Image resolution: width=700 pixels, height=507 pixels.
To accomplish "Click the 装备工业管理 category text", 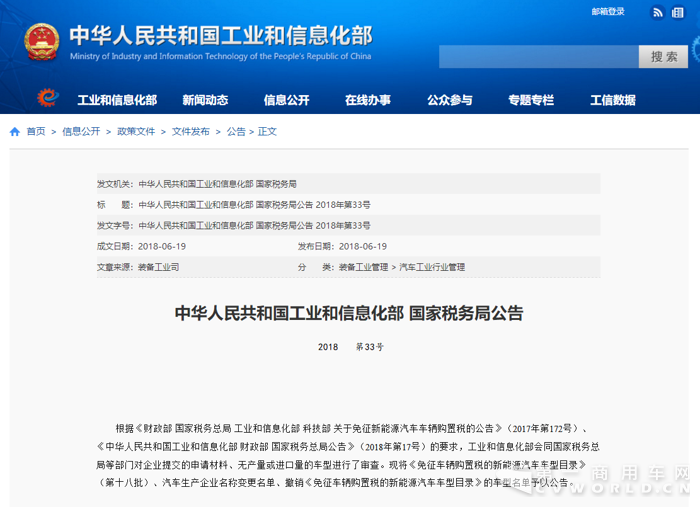I will [363, 267].
